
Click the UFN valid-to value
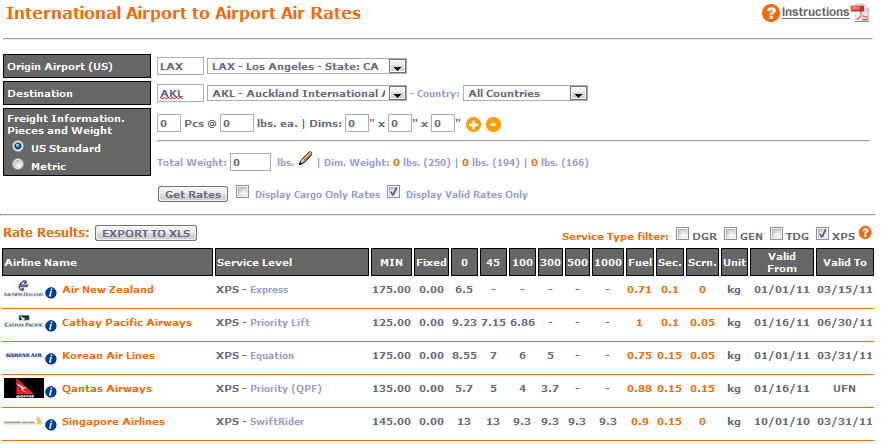coord(844,388)
